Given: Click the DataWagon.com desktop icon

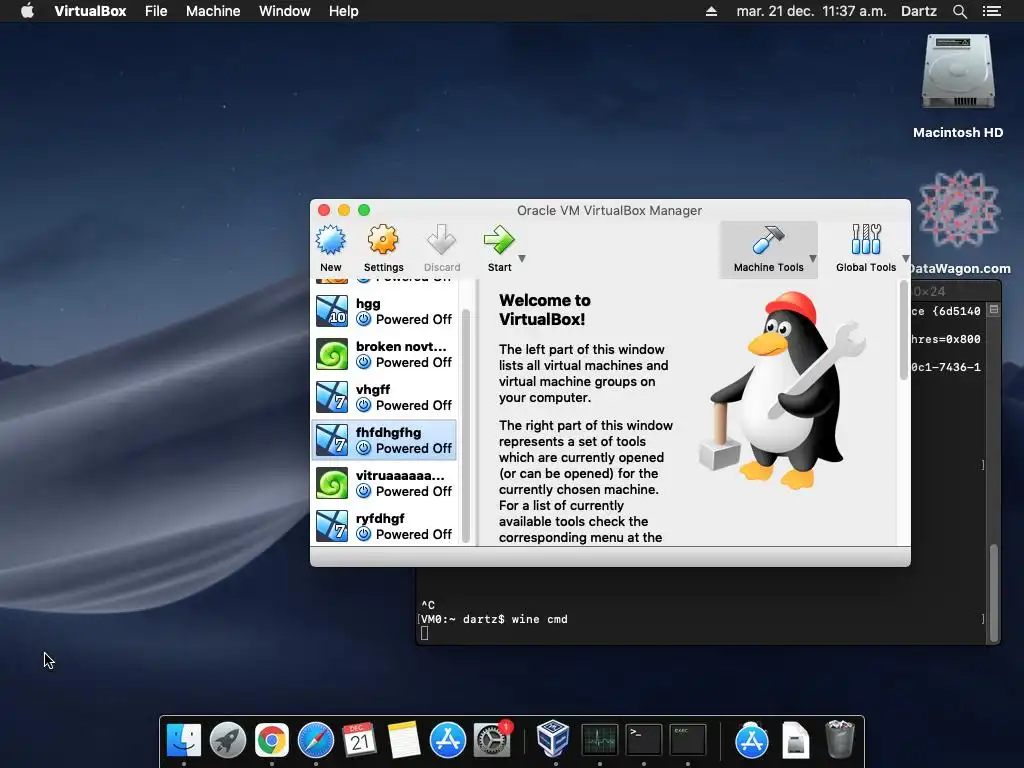Looking at the screenshot, I should coord(958,210).
